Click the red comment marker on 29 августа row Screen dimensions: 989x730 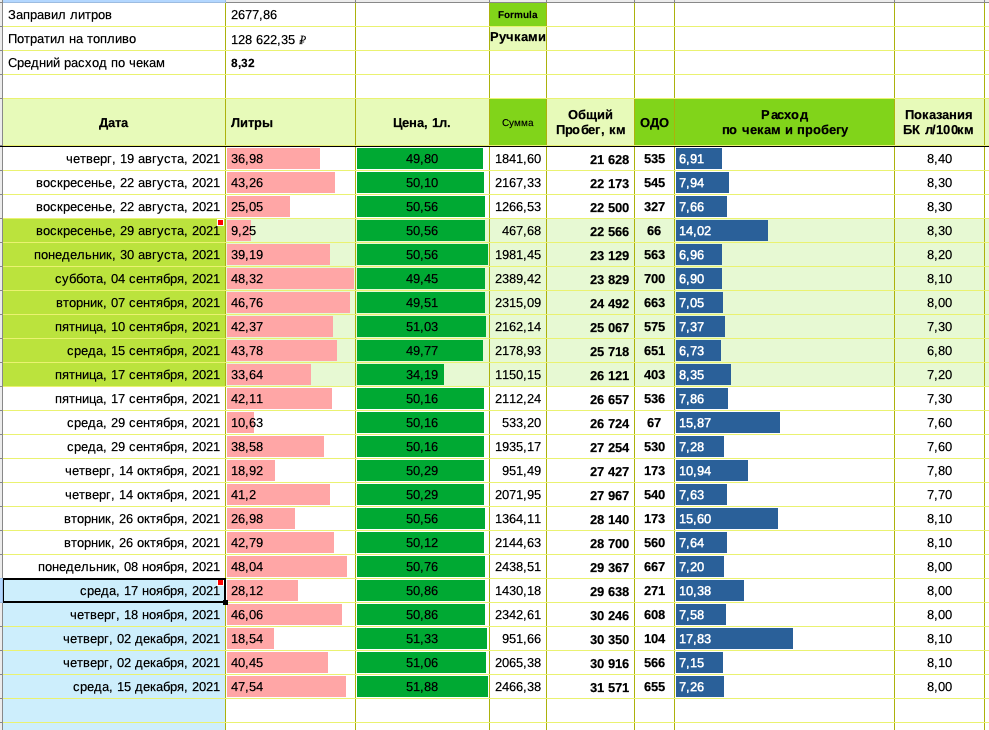(220, 222)
